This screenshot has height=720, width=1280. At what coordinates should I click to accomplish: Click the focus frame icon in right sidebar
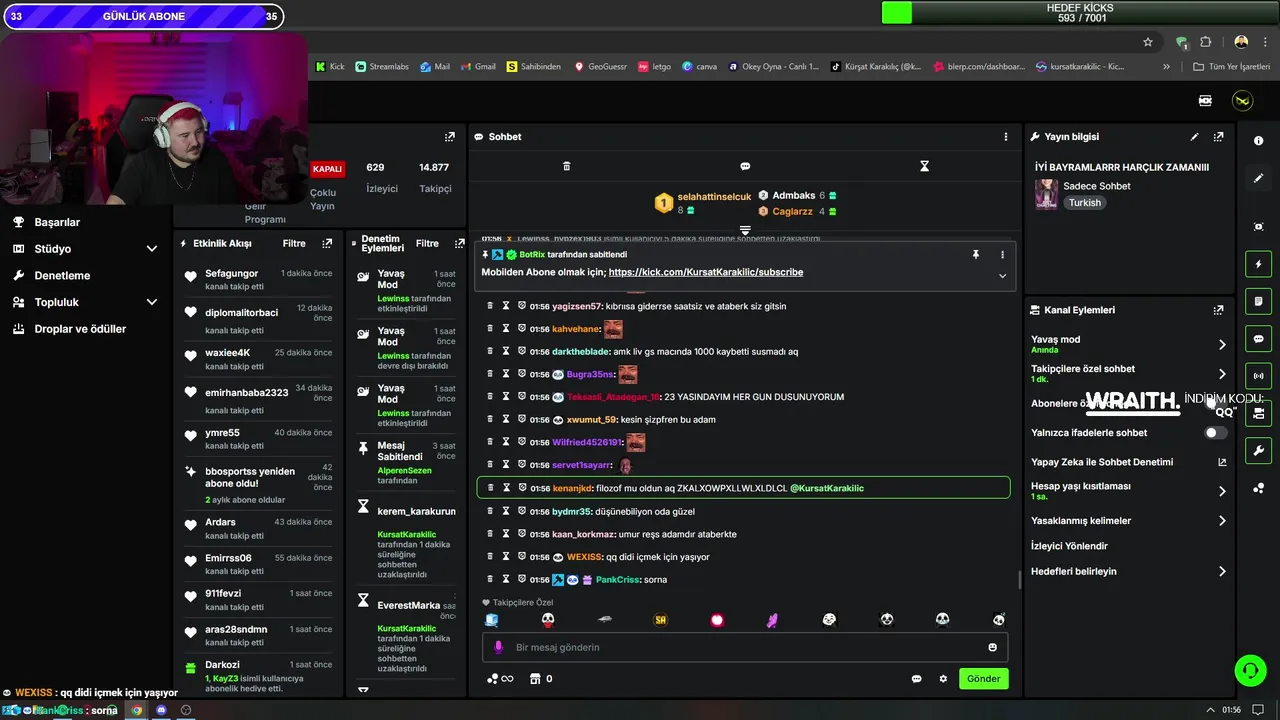[1258, 227]
